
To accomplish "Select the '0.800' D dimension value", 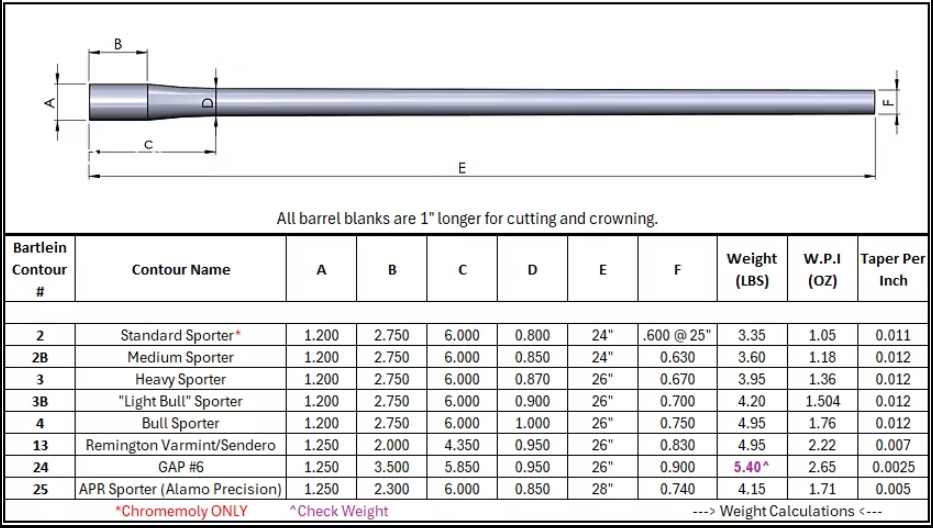I will [532, 335].
